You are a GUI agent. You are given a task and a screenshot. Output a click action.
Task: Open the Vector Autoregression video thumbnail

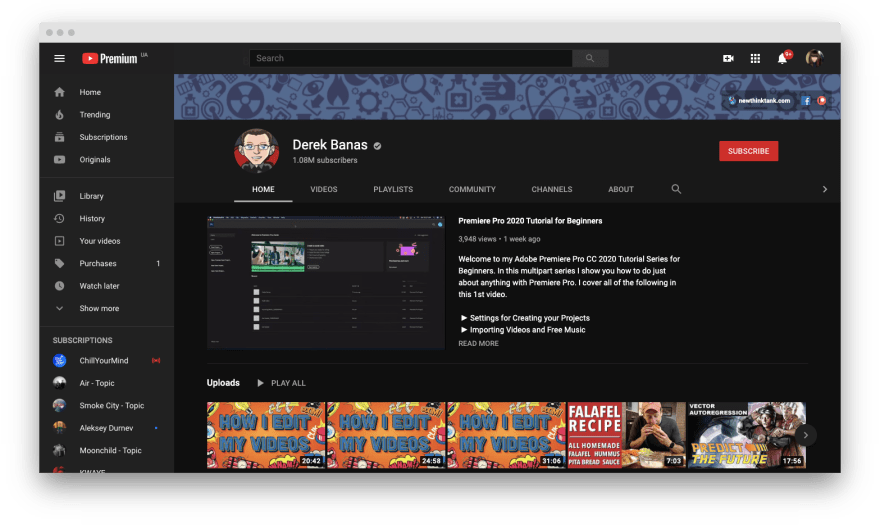(x=747, y=435)
